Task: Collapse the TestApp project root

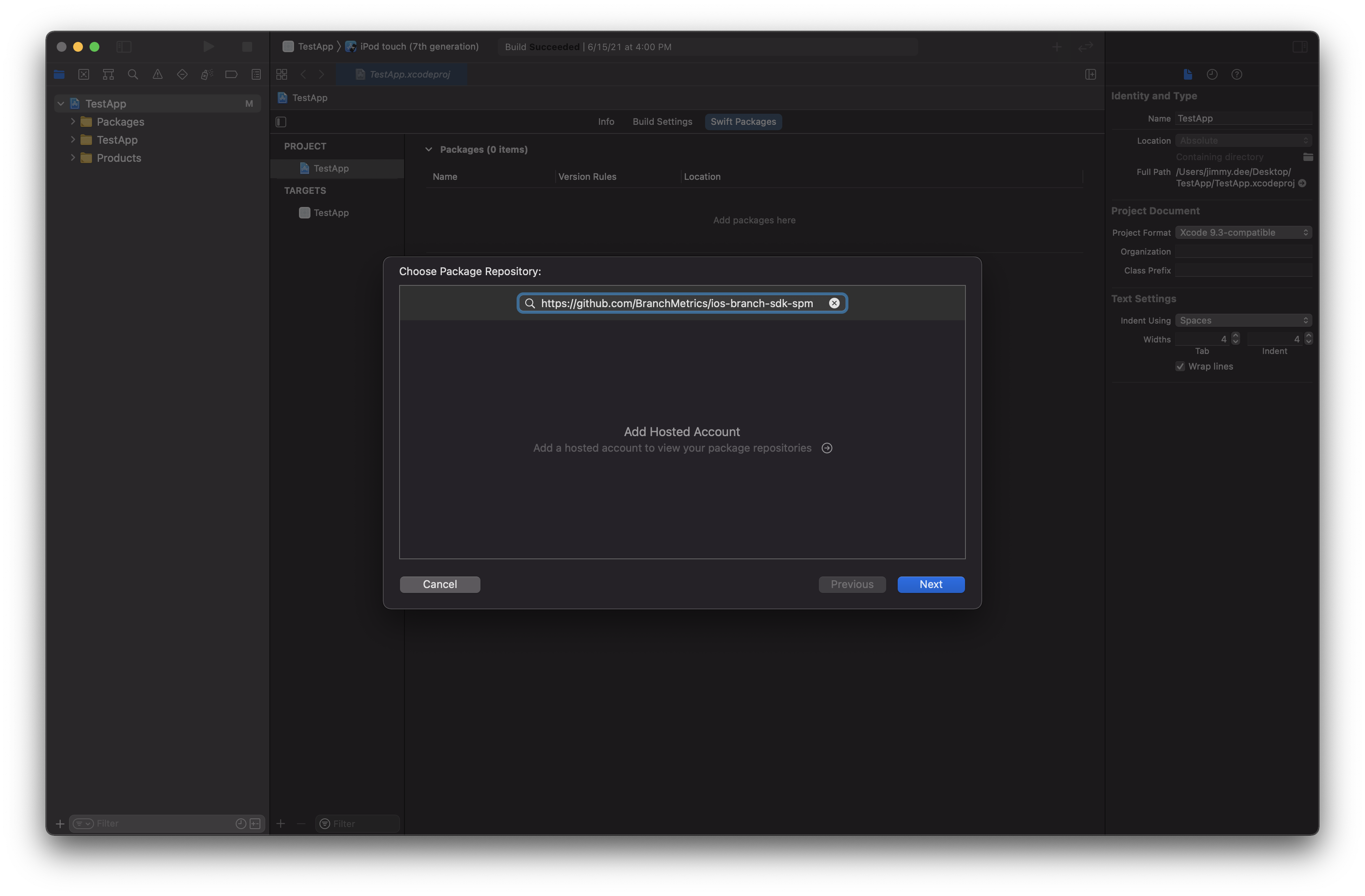Action: [x=61, y=103]
